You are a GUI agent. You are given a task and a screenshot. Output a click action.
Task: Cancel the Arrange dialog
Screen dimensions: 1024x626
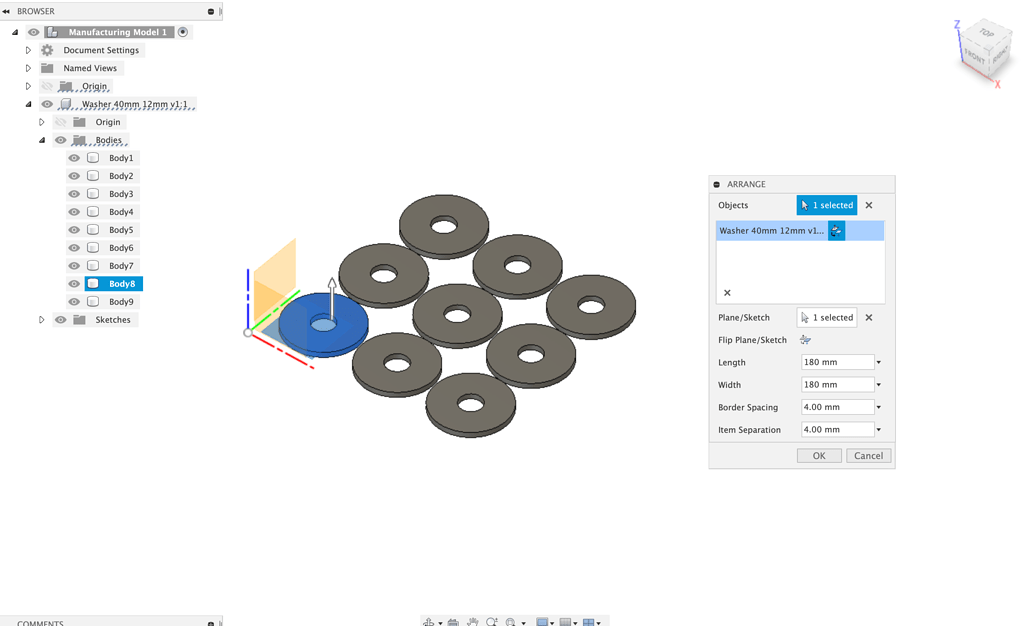click(x=867, y=455)
